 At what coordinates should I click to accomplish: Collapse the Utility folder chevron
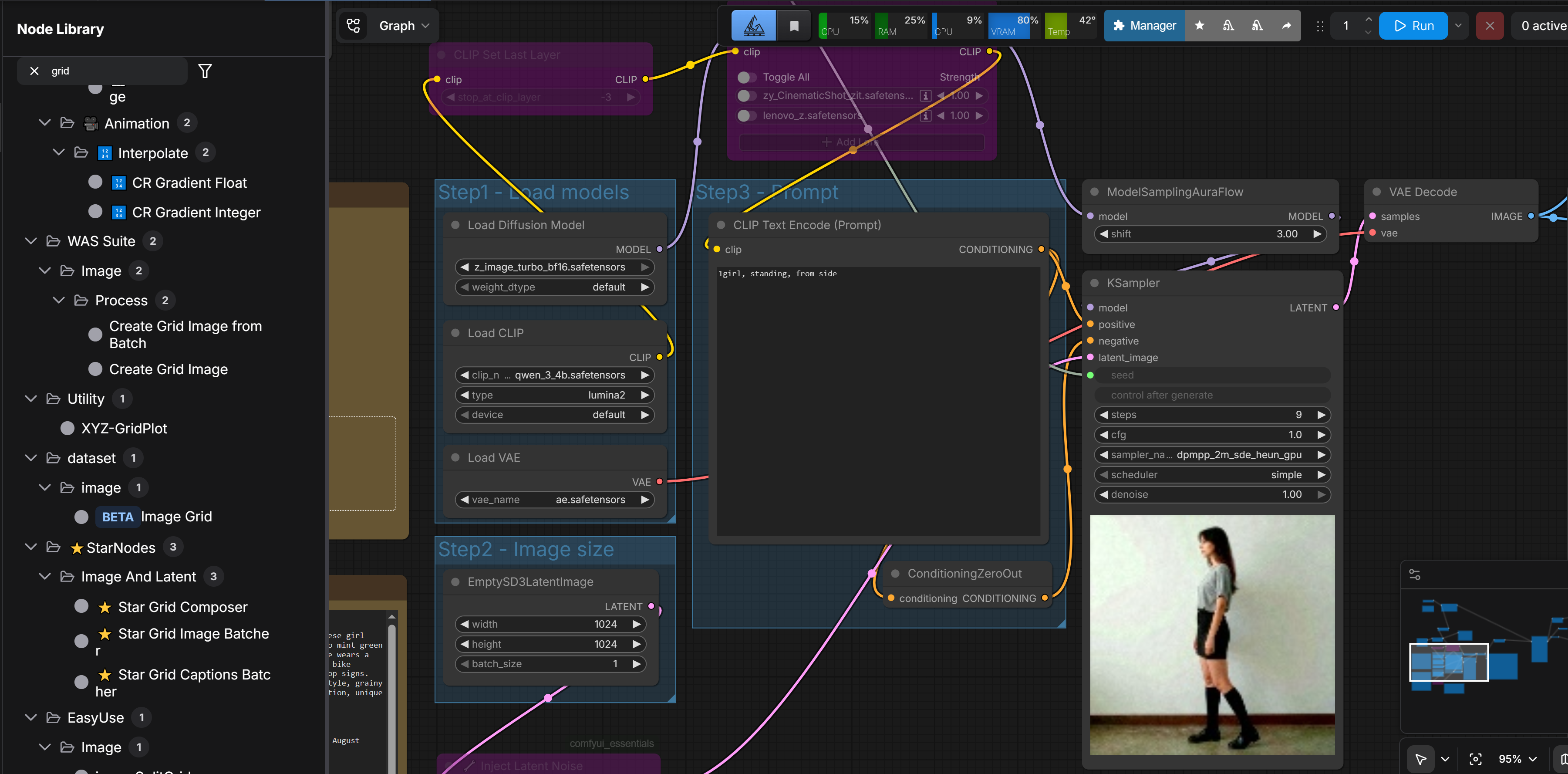30,399
